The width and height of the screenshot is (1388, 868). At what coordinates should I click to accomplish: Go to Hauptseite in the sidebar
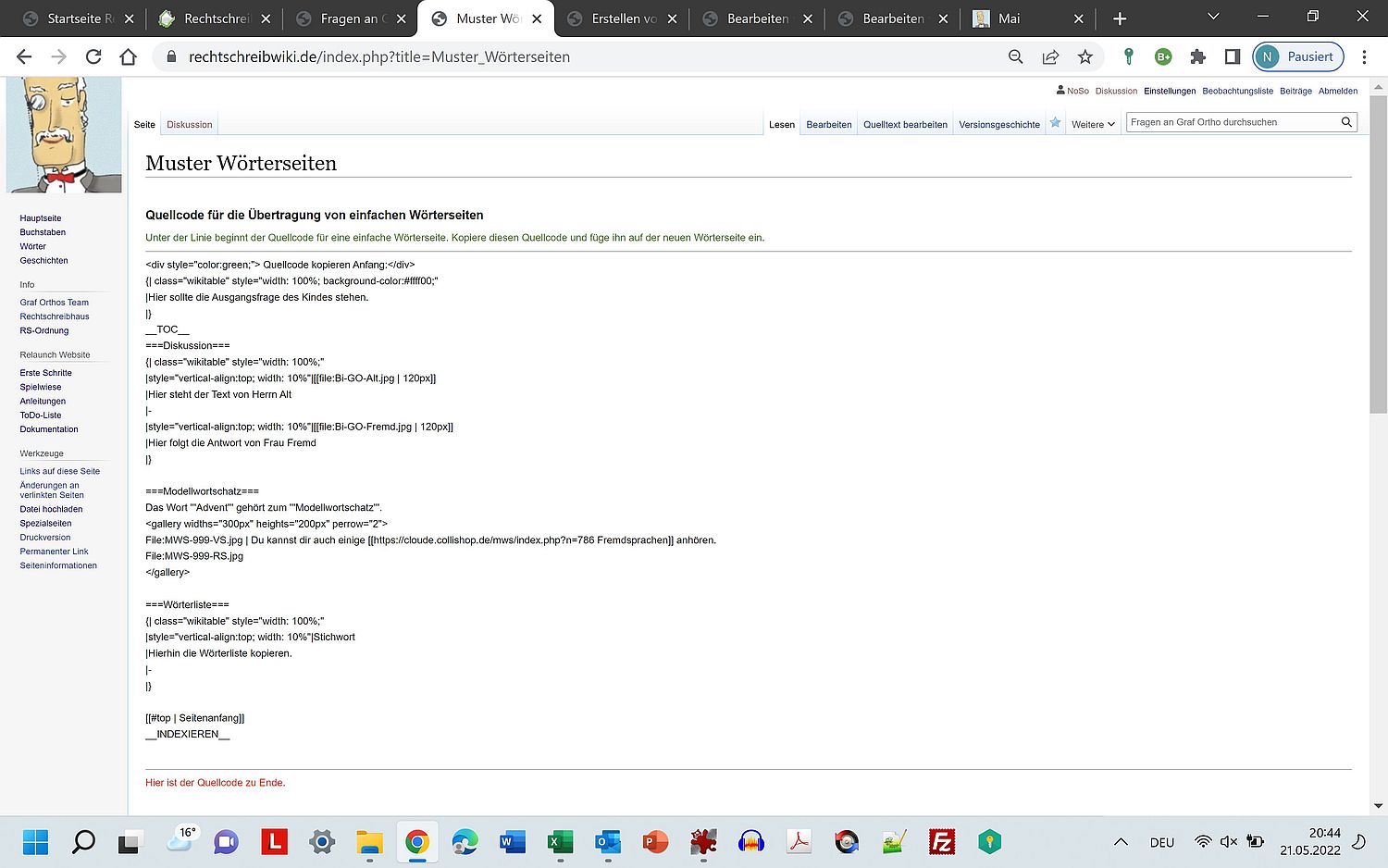pos(41,218)
